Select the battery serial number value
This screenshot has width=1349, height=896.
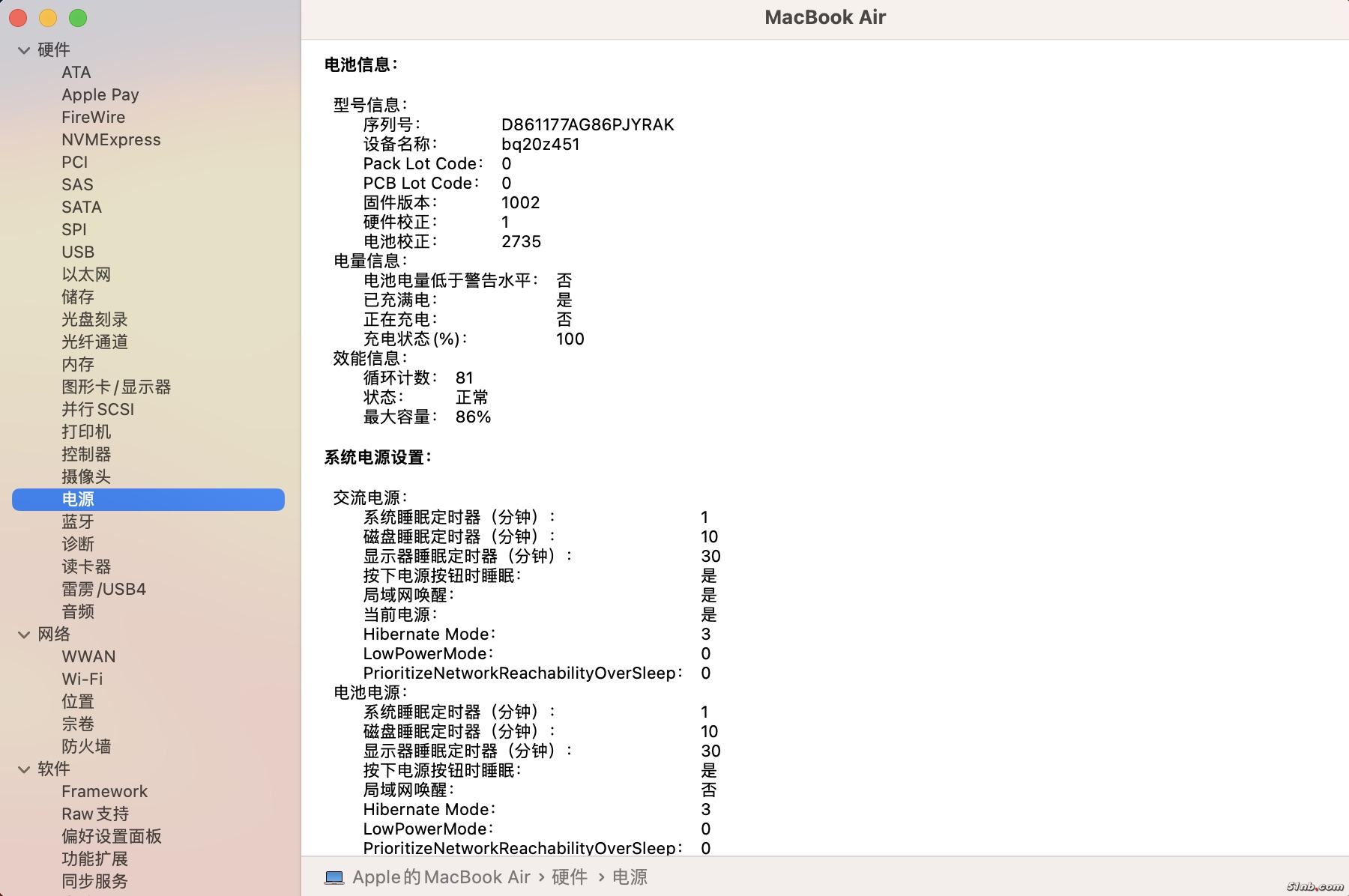coord(588,124)
